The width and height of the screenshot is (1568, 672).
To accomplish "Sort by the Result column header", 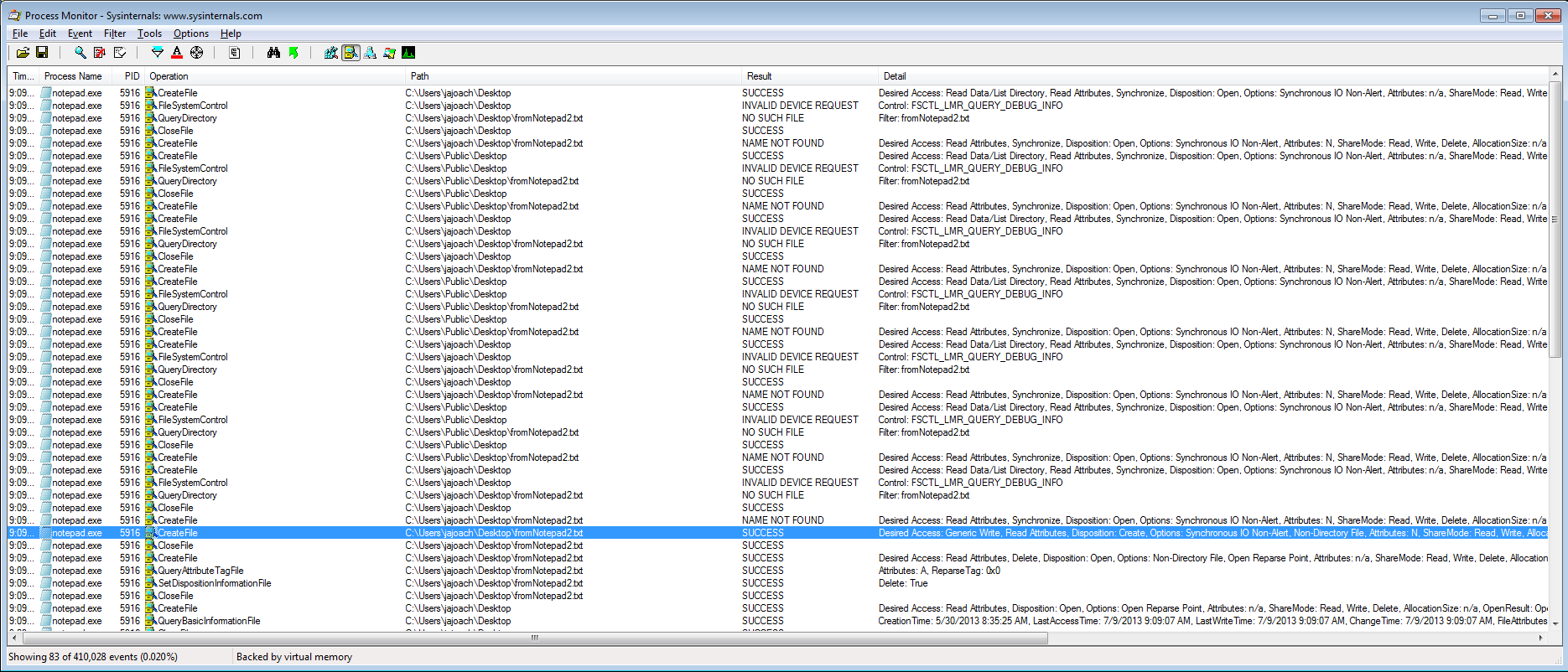I will (x=810, y=76).
